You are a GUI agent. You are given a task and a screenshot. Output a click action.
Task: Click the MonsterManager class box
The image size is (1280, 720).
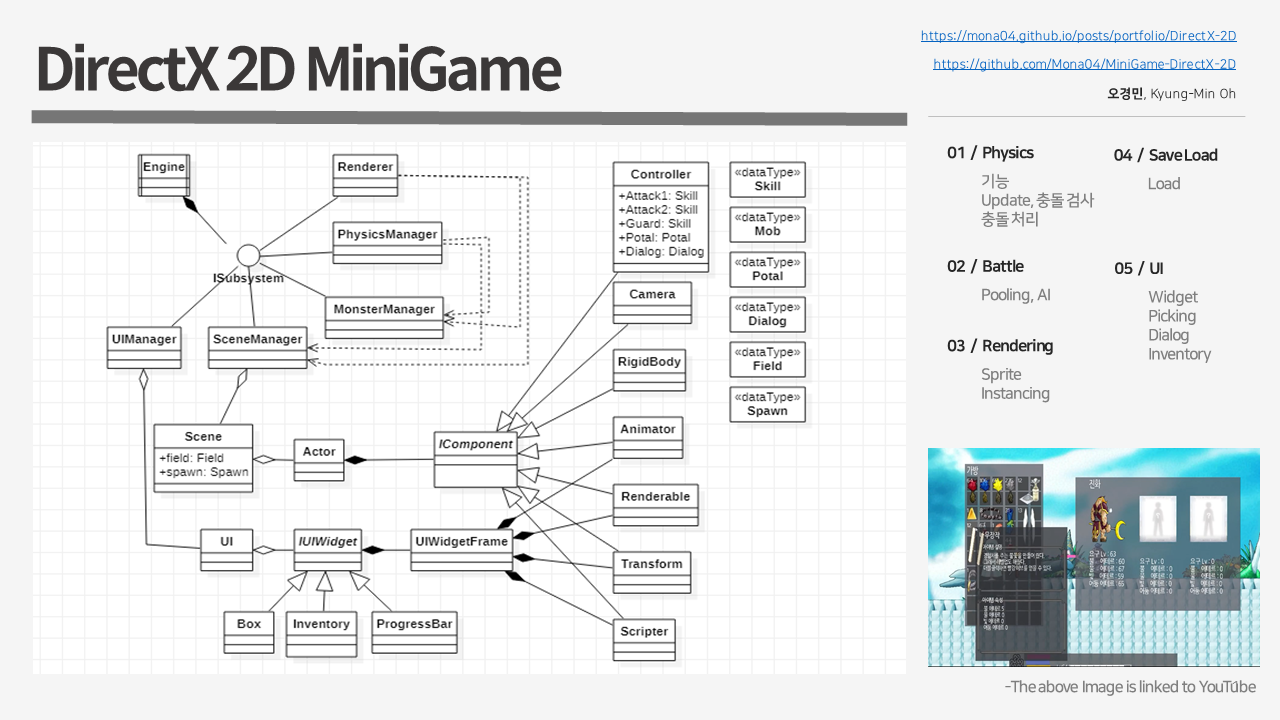point(384,318)
